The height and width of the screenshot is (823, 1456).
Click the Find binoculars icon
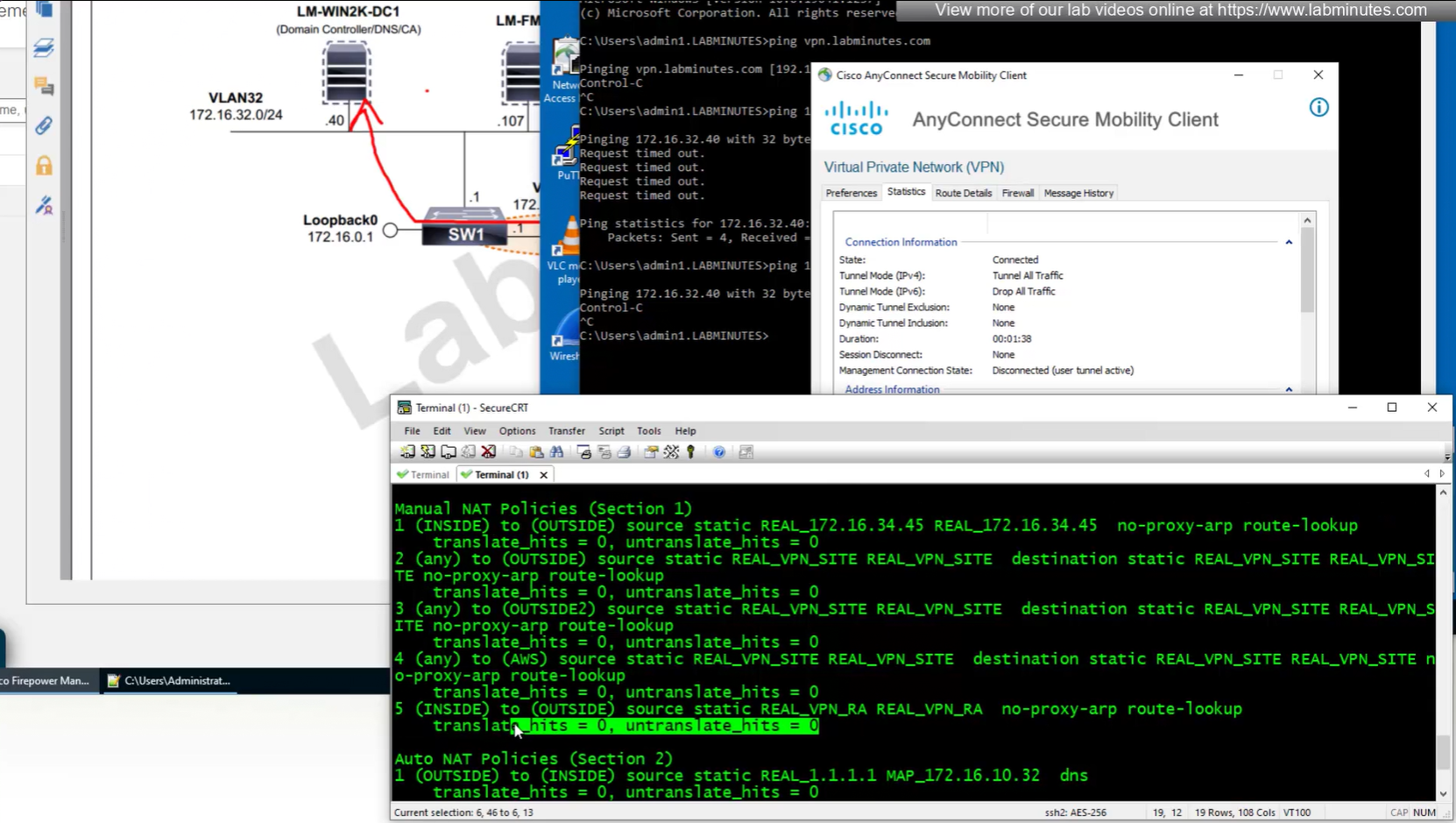click(x=556, y=452)
